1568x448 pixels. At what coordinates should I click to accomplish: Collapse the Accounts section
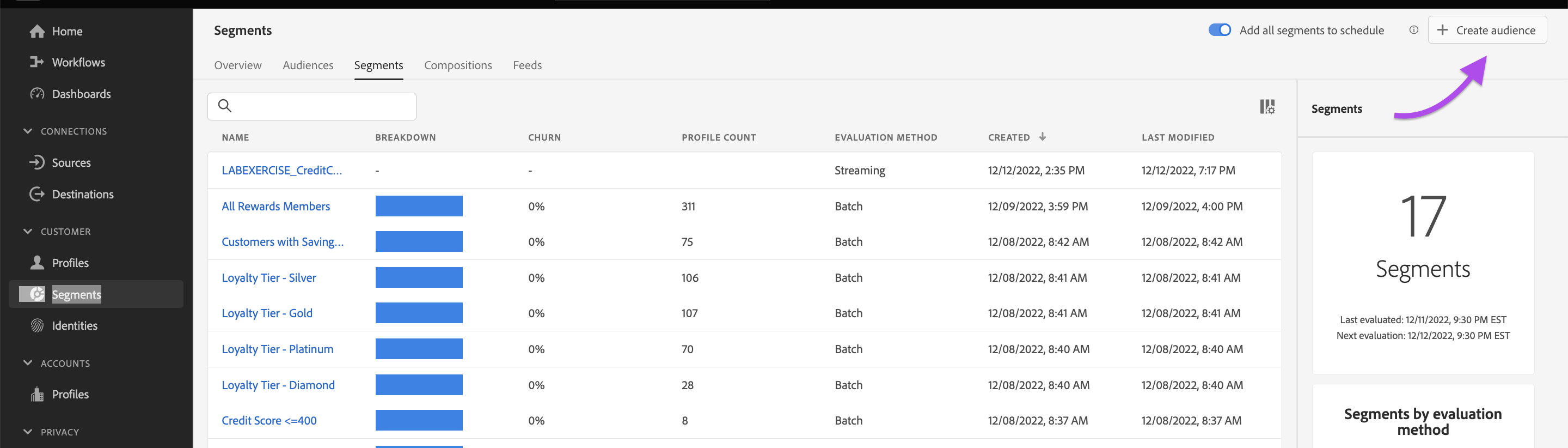(x=27, y=362)
